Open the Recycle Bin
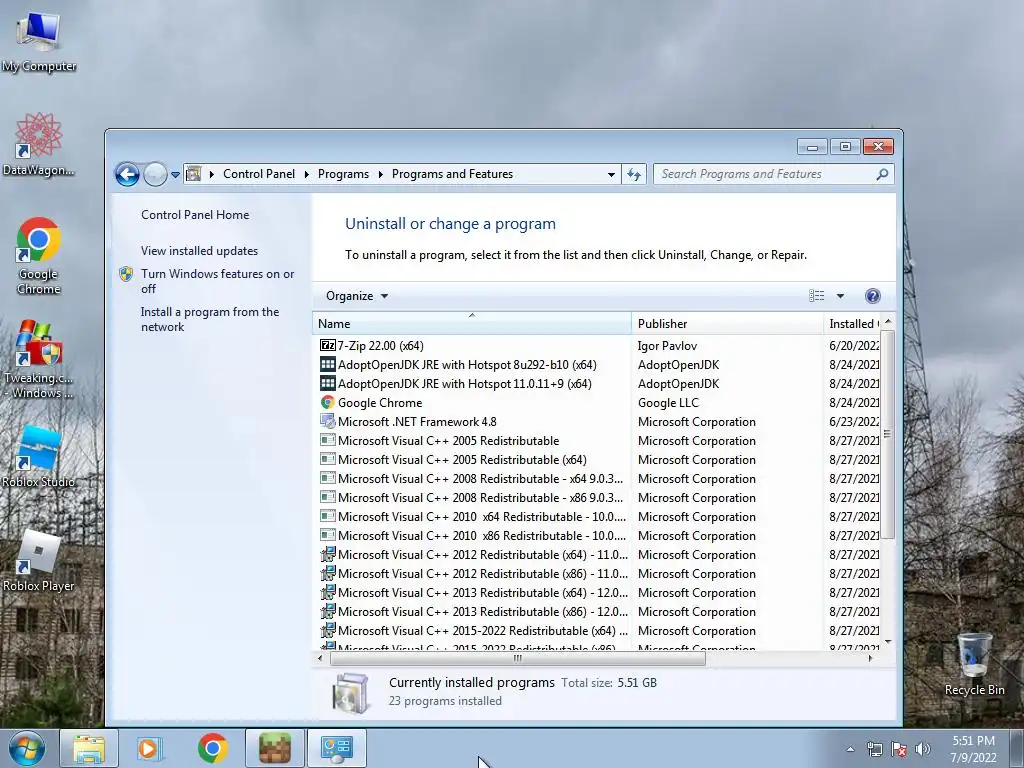1024x768 pixels. click(x=974, y=663)
